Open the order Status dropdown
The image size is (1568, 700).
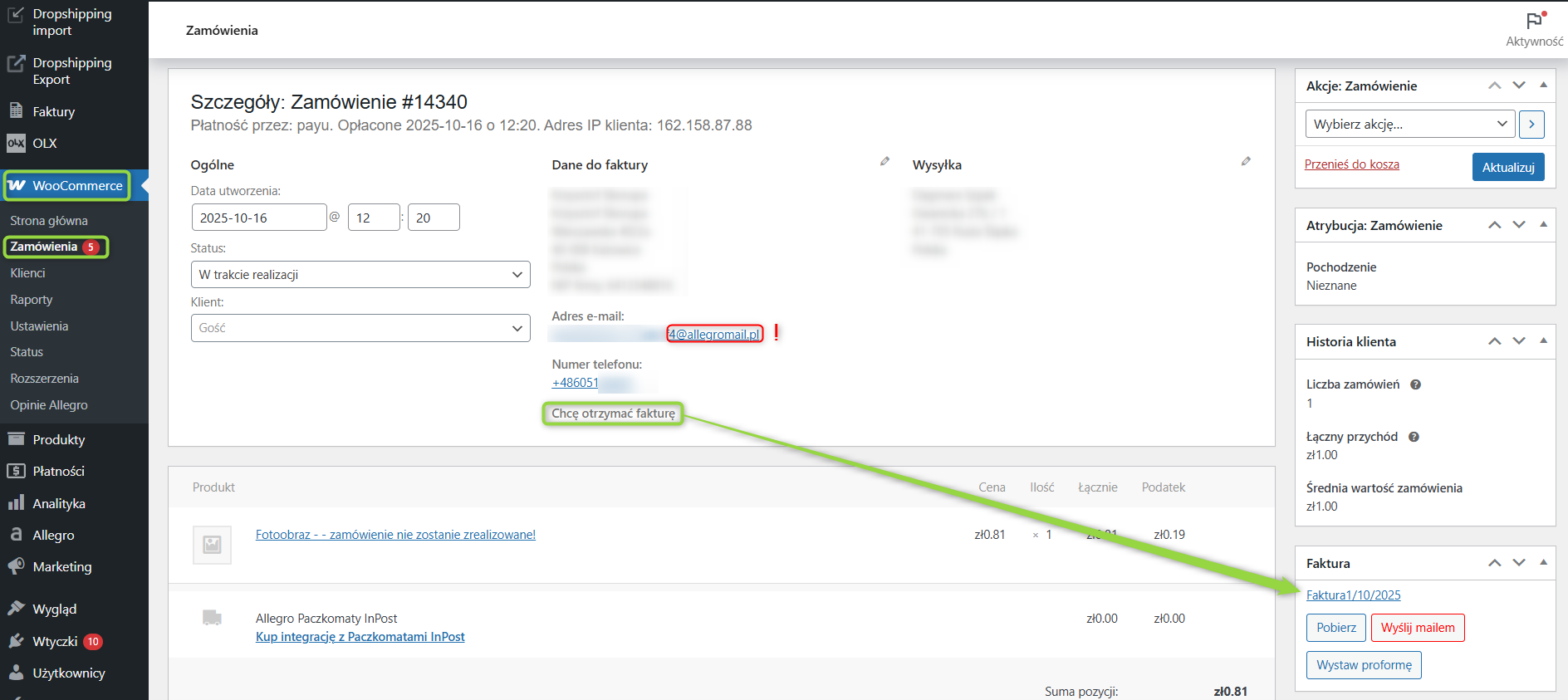360,275
